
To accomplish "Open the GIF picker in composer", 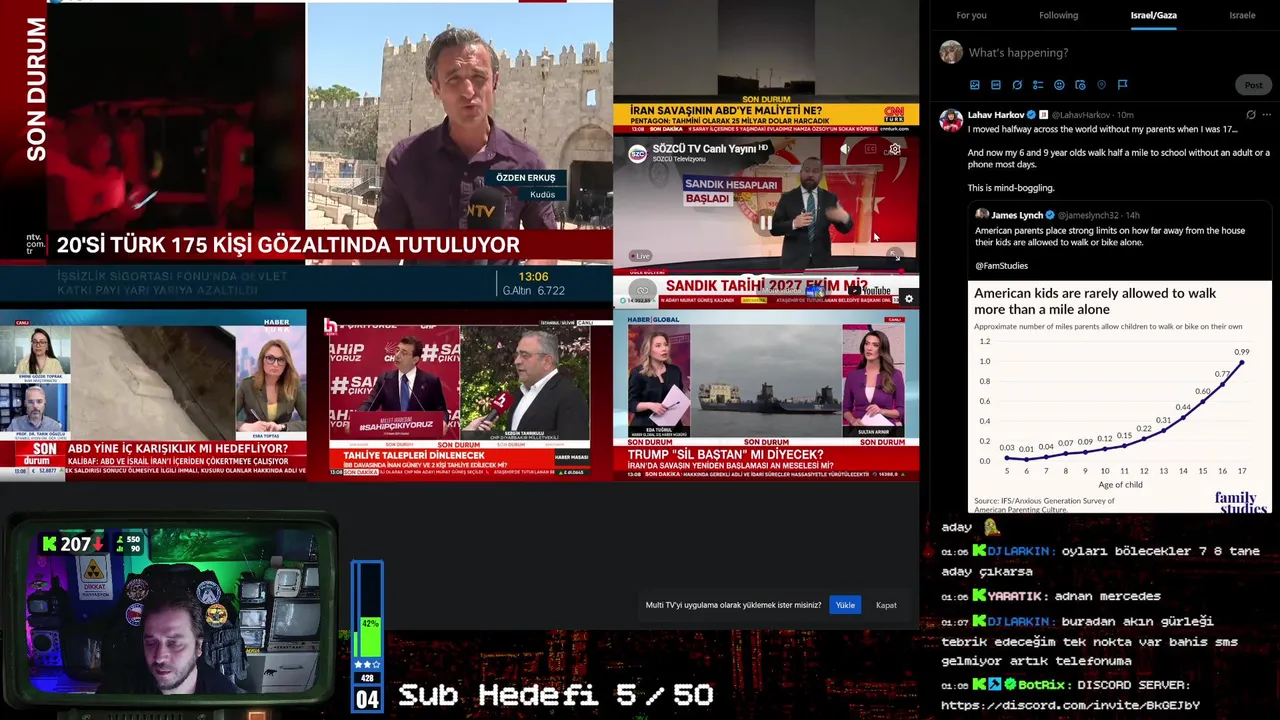I will pyautogui.click(x=996, y=85).
